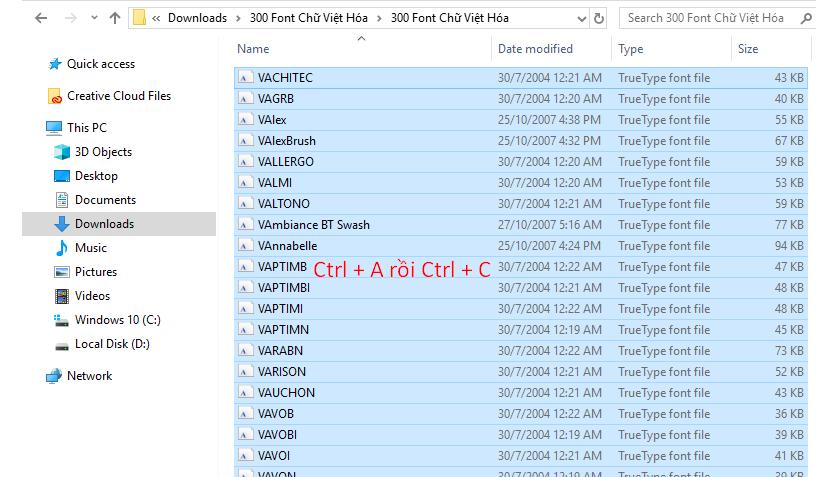Image resolution: width=816 pixels, height=477 pixels.
Task: Click the font icon beside VAnnabelle
Action: click(x=245, y=246)
